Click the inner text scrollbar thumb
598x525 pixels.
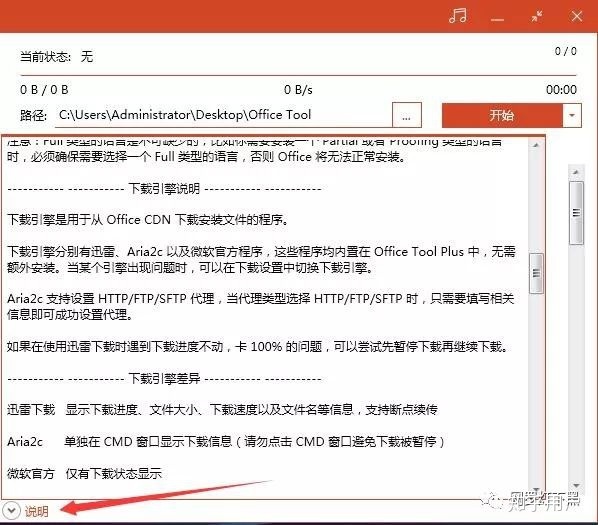pyautogui.click(x=536, y=273)
